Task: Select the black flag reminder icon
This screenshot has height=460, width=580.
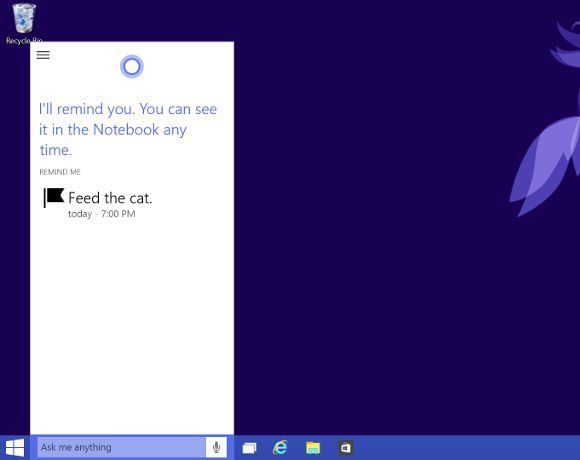Action: pos(54,197)
